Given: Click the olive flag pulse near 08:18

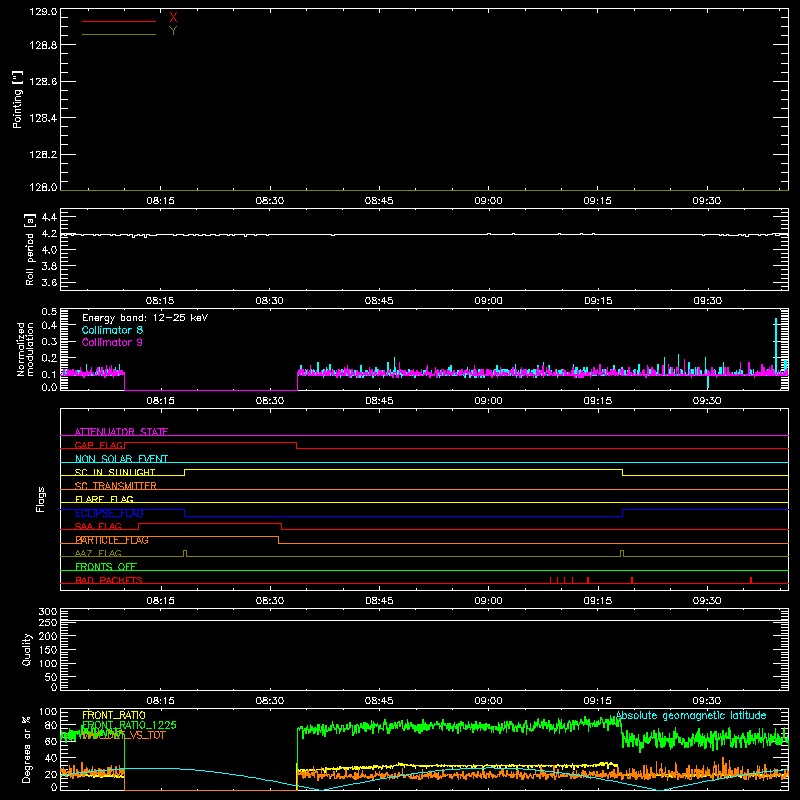Looking at the screenshot, I should tap(185, 553).
